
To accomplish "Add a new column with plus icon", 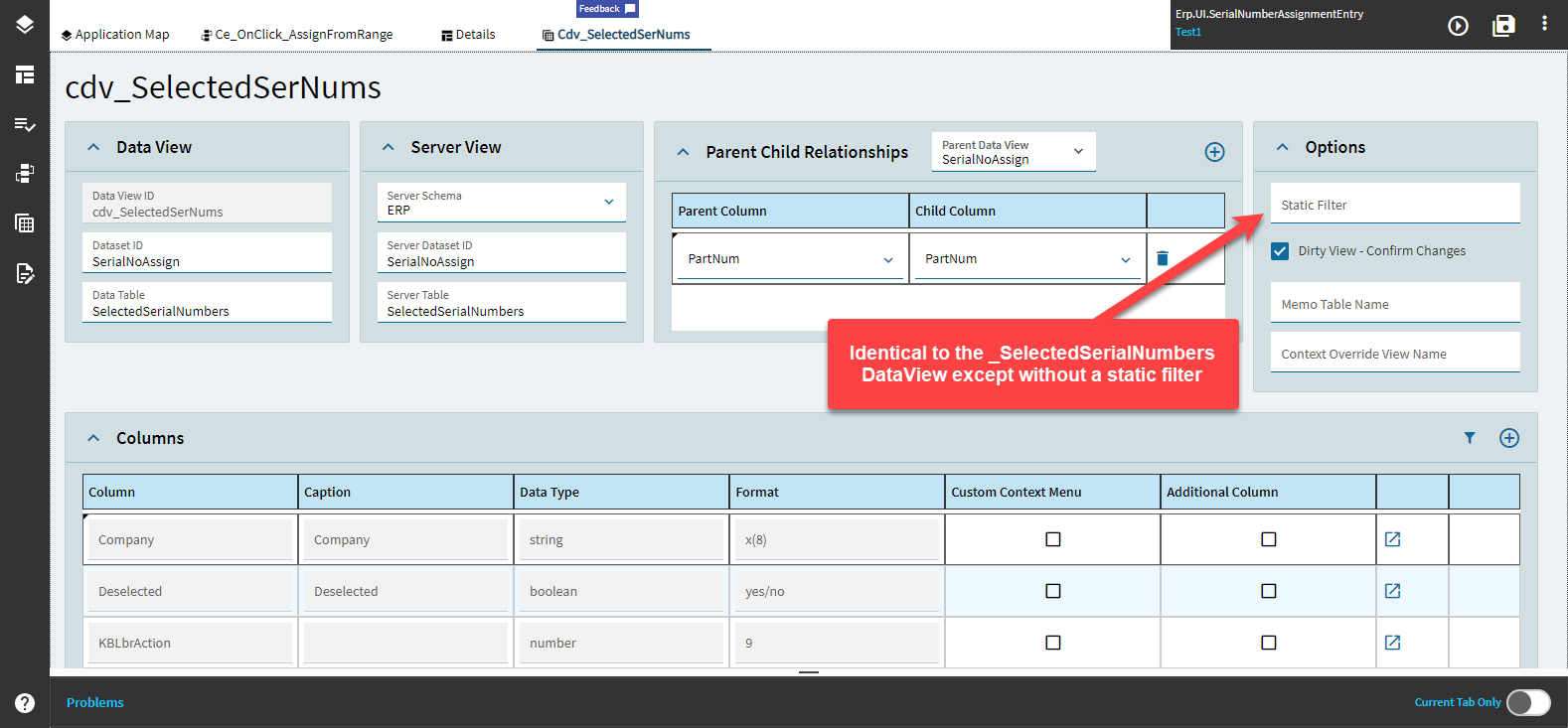I will [x=1509, y=438].
